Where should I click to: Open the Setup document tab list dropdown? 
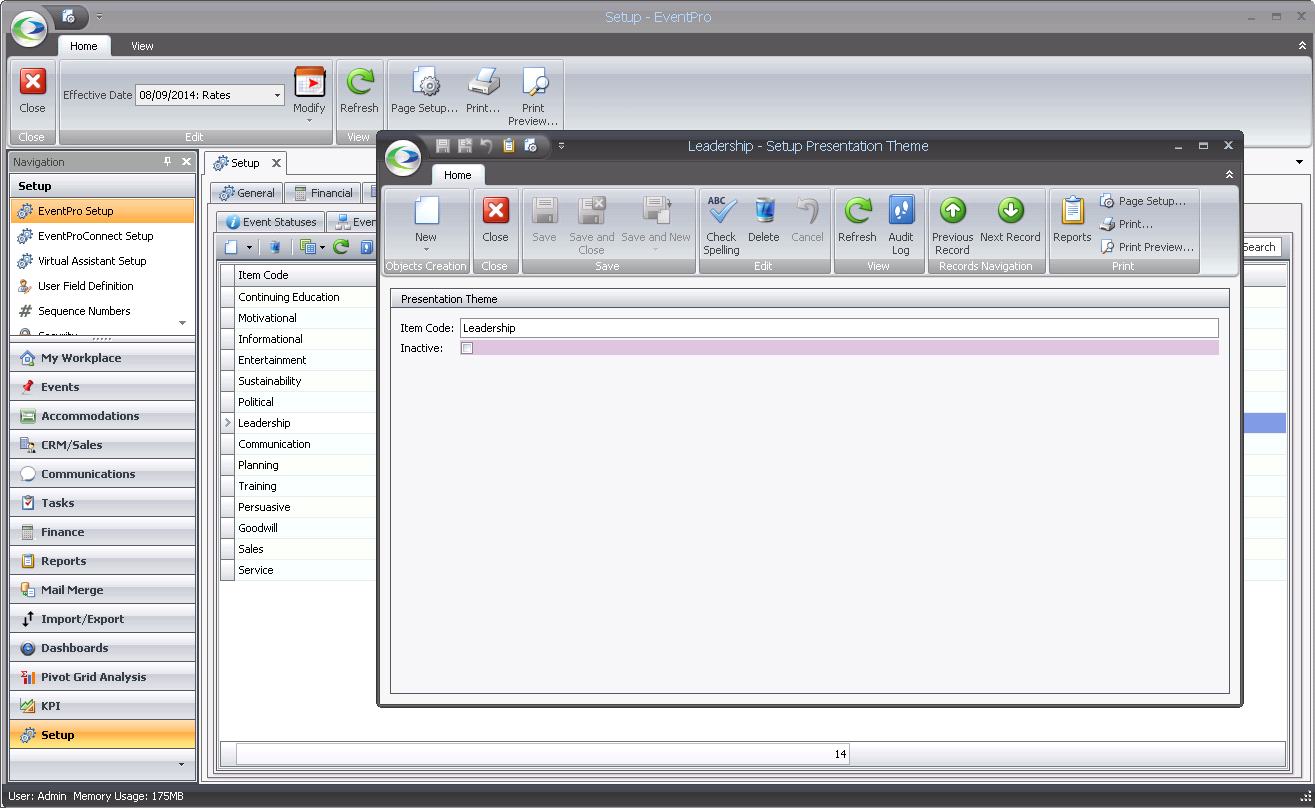(x=1299, y=162)
